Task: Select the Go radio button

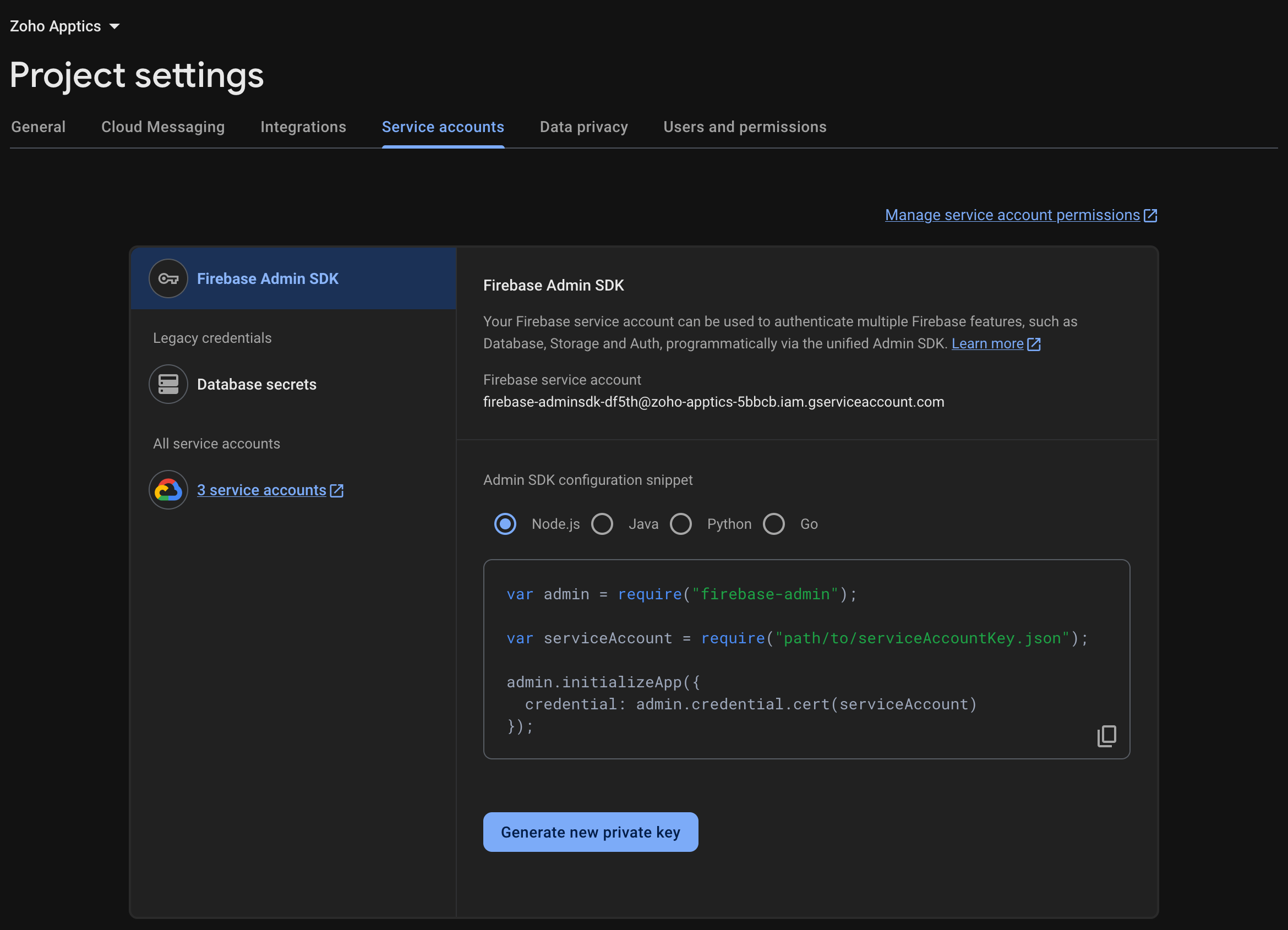Action: [x=773, y=524]
